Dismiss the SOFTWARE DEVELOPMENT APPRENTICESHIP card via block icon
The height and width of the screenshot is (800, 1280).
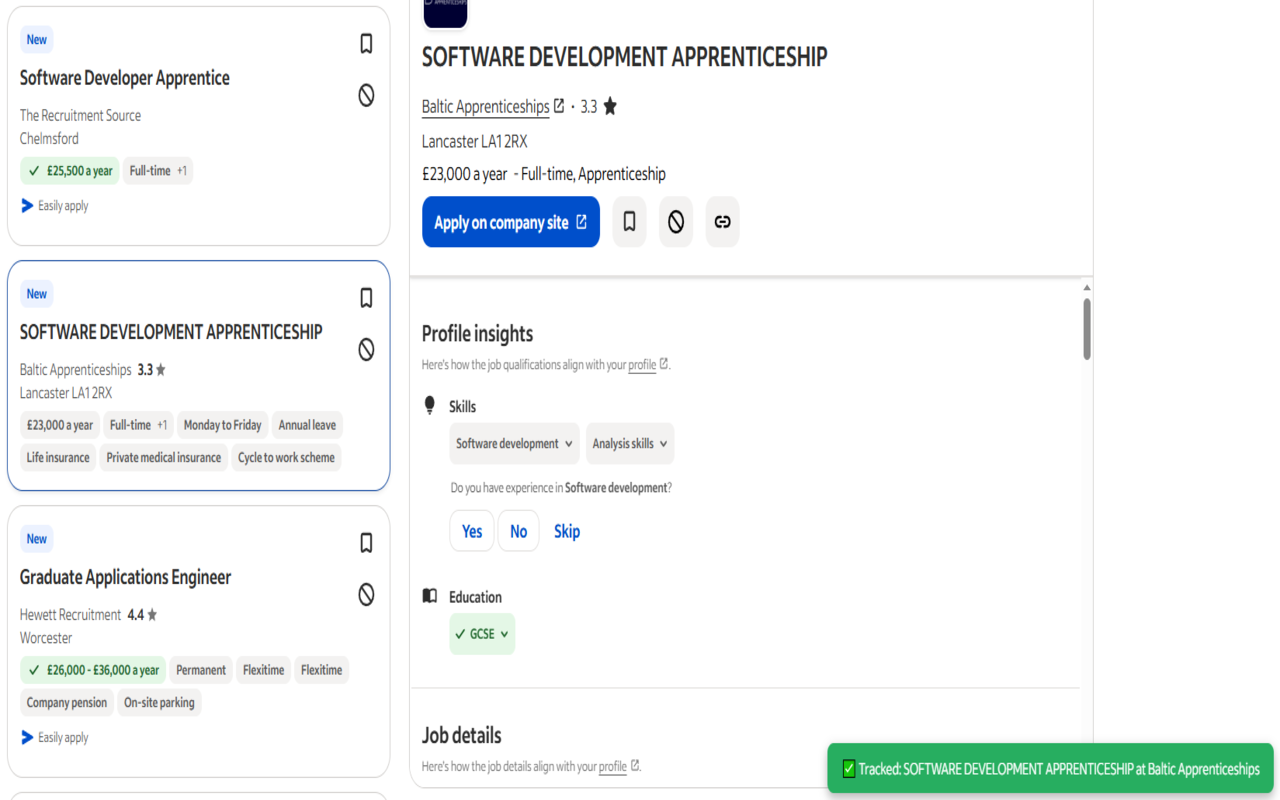click(x=366, y=350)
